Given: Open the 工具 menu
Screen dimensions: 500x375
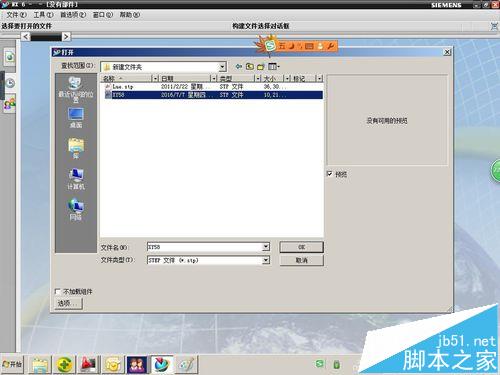Looking at the screenshot, I should (43, 15).
